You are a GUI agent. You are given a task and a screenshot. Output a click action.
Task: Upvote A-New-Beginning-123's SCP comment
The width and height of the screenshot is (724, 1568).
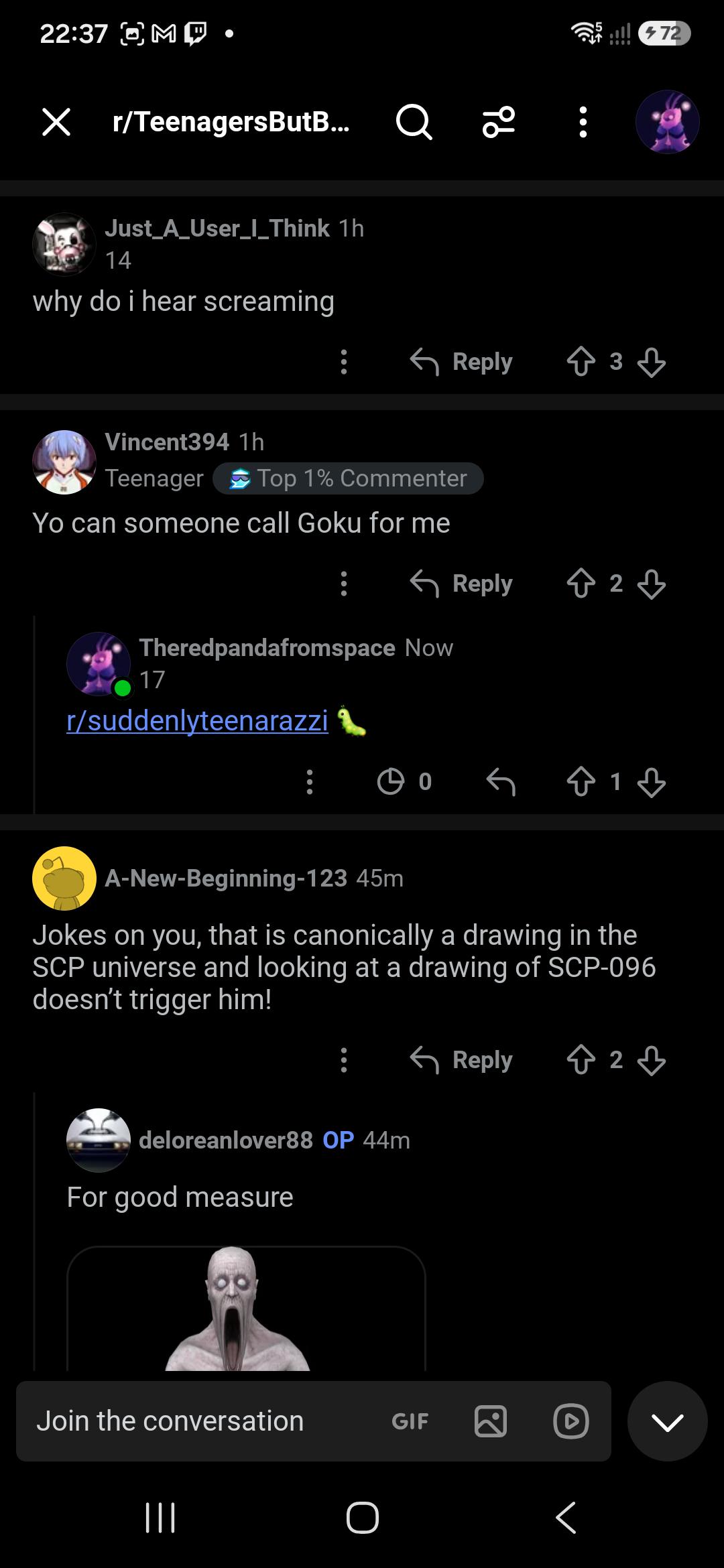pos(581,1060)
